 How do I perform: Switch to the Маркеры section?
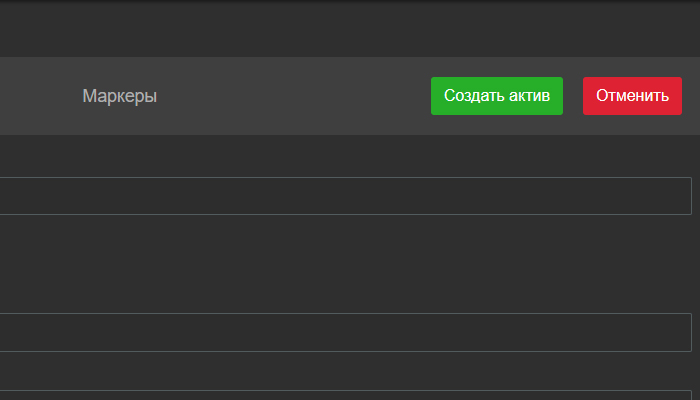(x=120, y=96)
